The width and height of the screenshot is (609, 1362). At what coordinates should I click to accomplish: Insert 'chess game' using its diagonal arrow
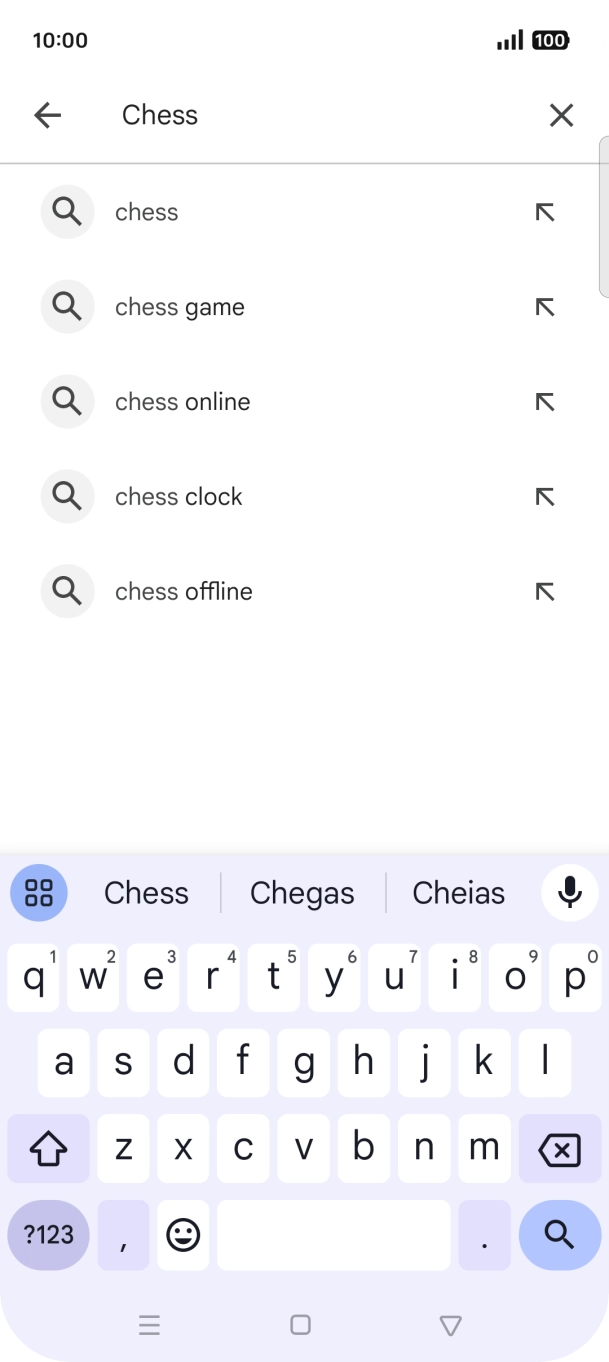coord(545,307)
